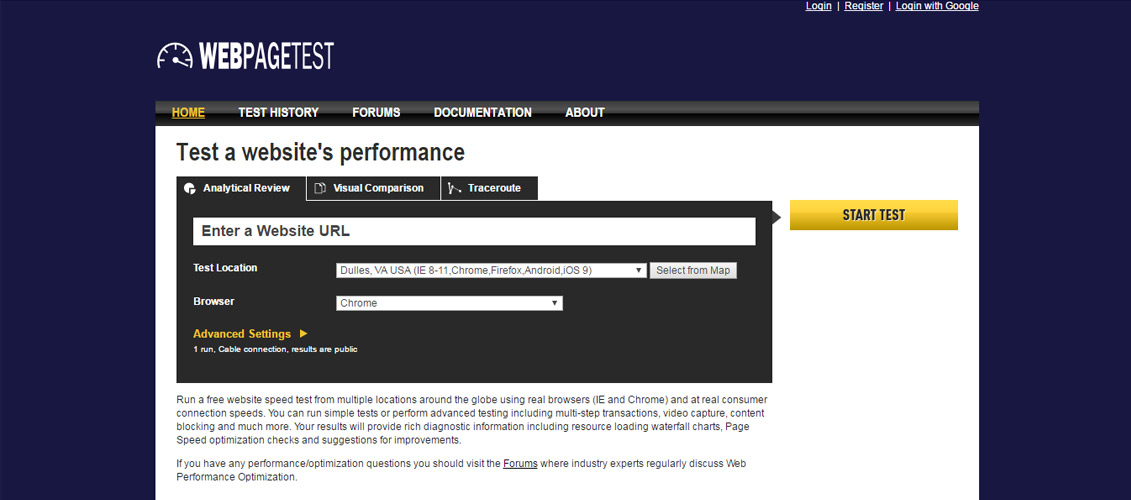Open the Test Location dropdown
The height and width of the screenshot is (500, 1131).
coord(490,271)
